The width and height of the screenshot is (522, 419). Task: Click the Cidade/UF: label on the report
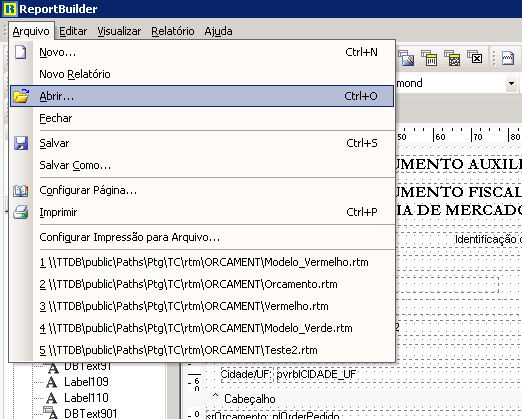246,374
